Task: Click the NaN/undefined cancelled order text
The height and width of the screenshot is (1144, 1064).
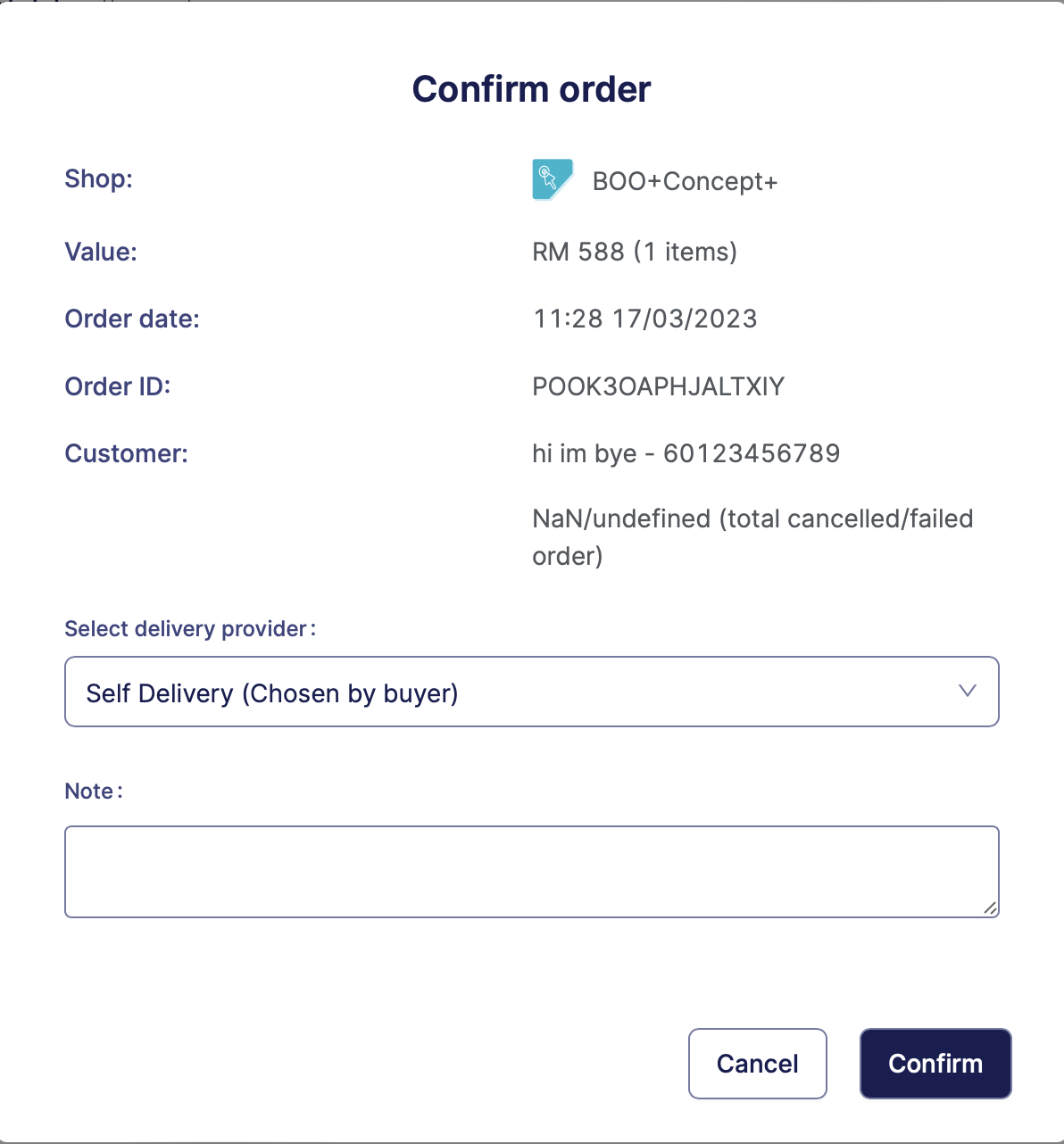Action: click(752, 536)
